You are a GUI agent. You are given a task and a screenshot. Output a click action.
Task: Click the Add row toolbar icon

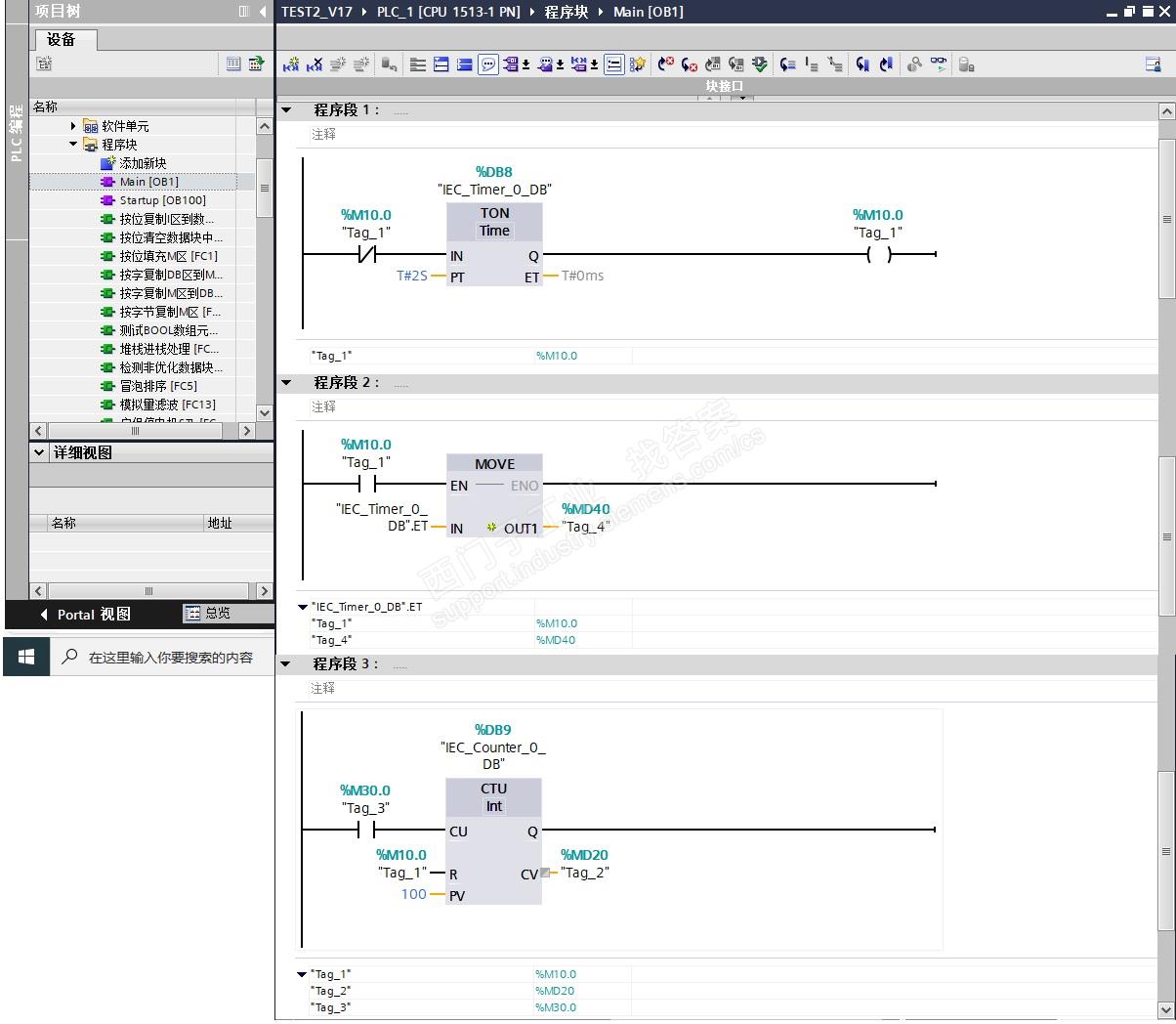pos(361,64)
